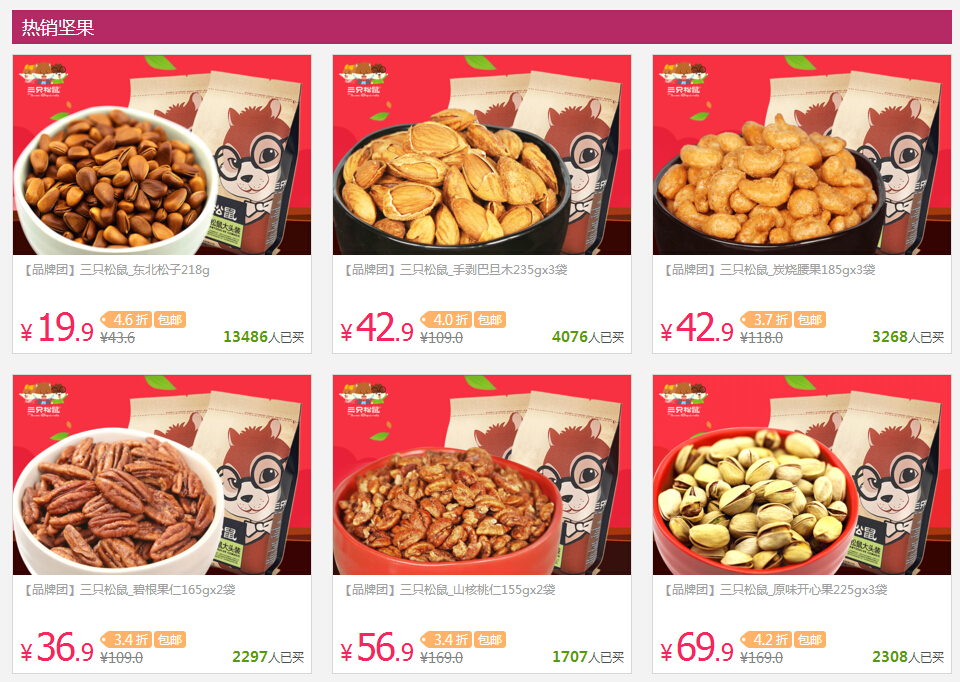
Task: Click the 炭烧腰果185gx3袋 title link
Action: tap(770, 270)
